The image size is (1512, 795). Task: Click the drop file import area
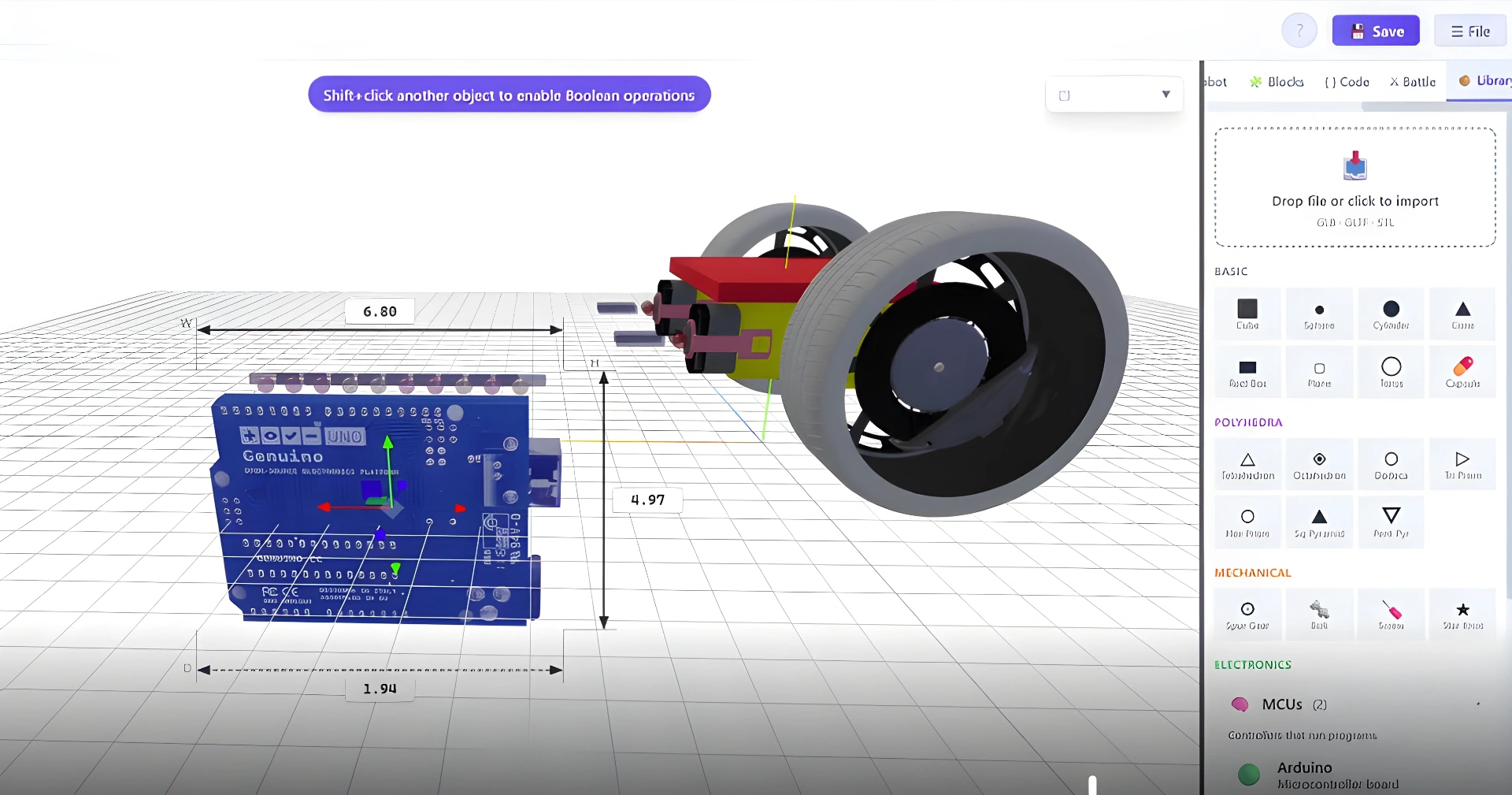tap(1355, 188)
